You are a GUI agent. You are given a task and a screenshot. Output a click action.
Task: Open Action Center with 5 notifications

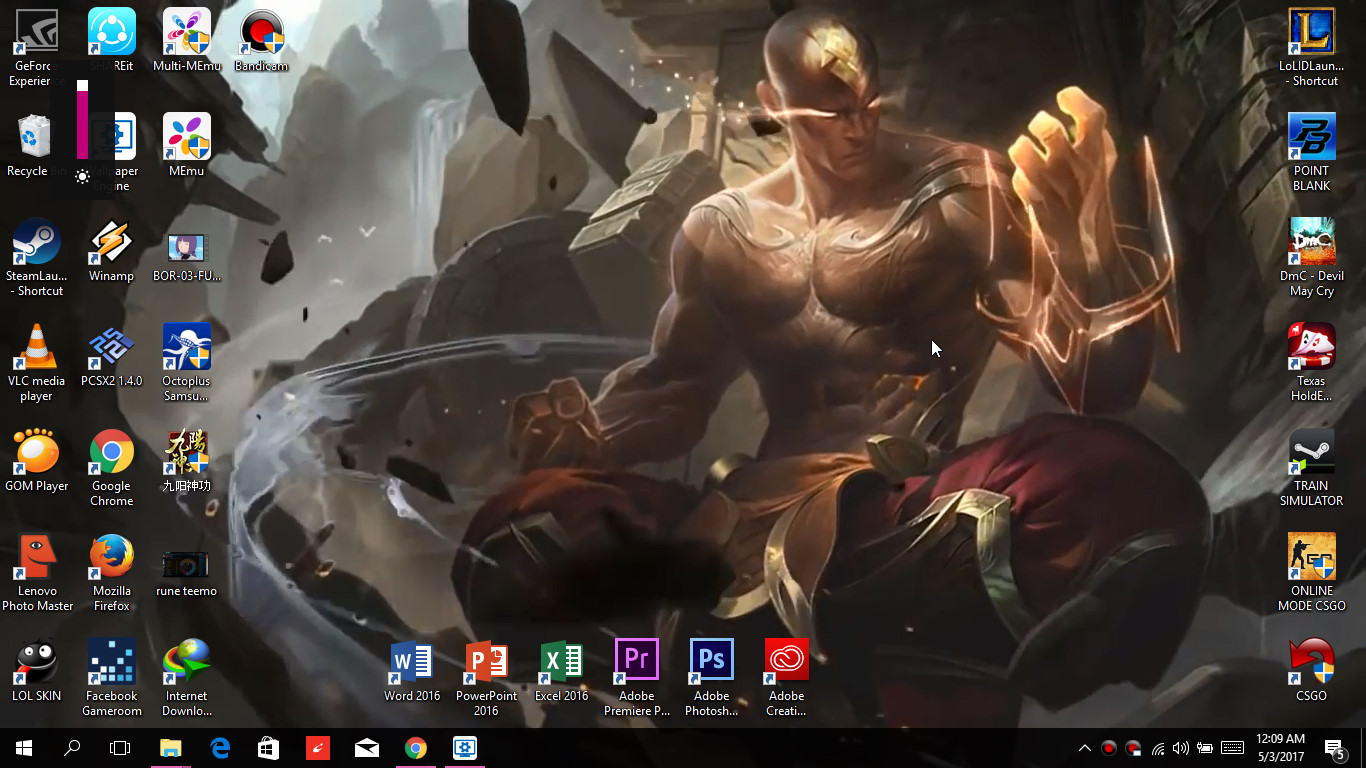(x=1335, y=748)
